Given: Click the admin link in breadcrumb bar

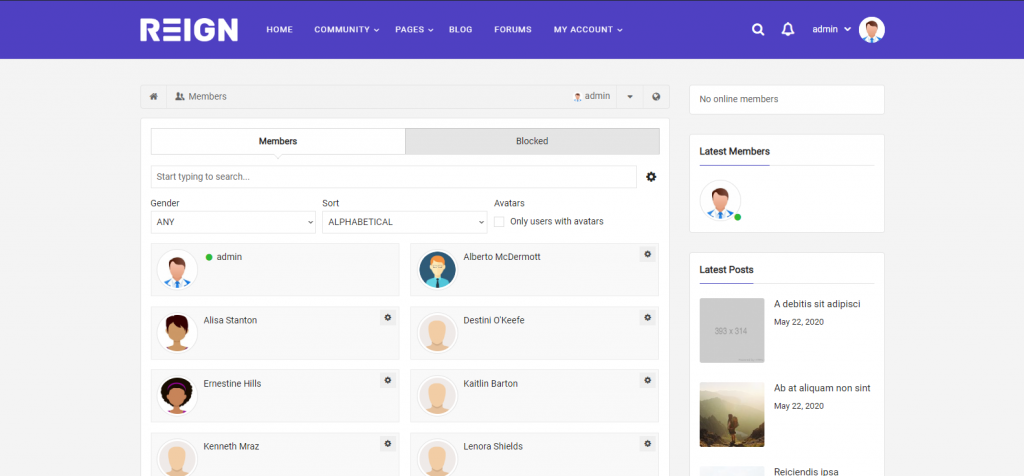Looking at the screenshot, I should (x=597, y=96).
